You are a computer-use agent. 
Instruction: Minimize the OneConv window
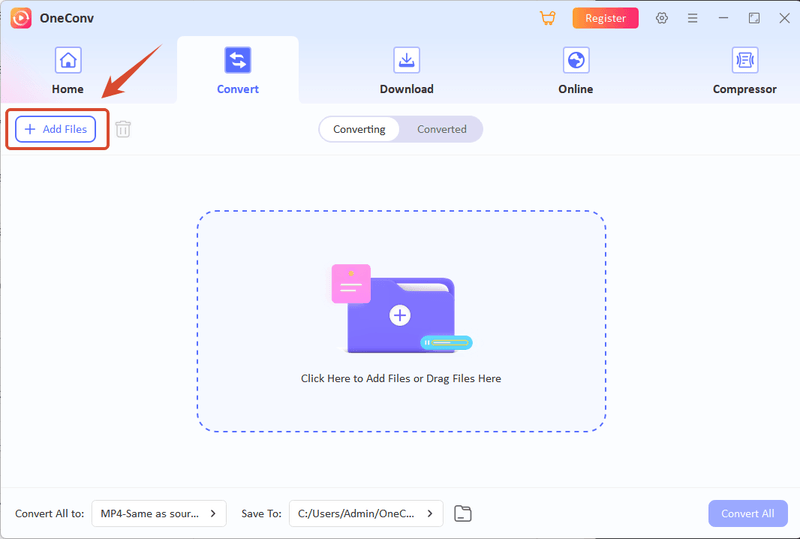723,18
